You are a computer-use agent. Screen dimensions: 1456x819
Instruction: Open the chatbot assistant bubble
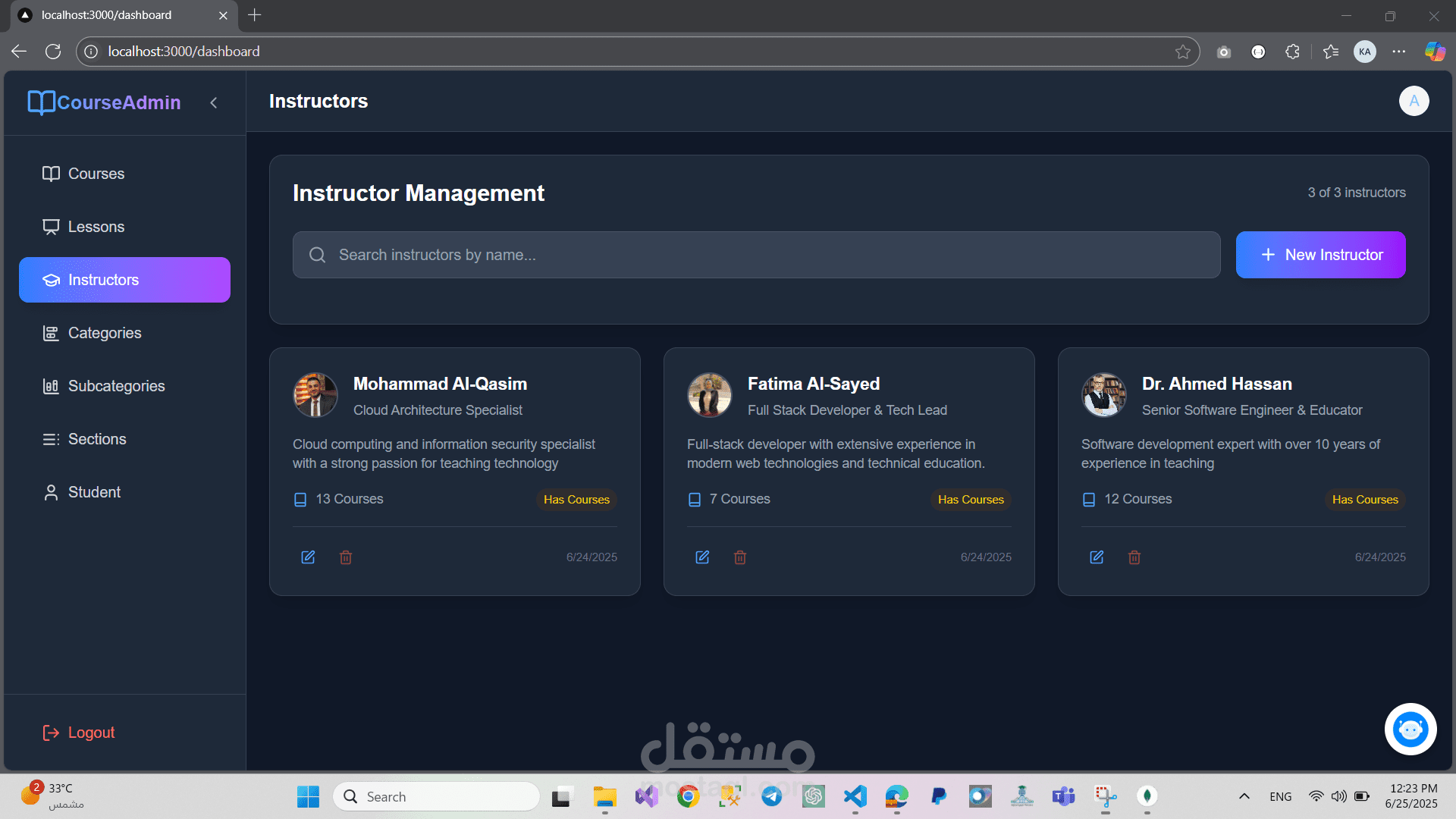pyautogui.click(x=1410, y=730)
